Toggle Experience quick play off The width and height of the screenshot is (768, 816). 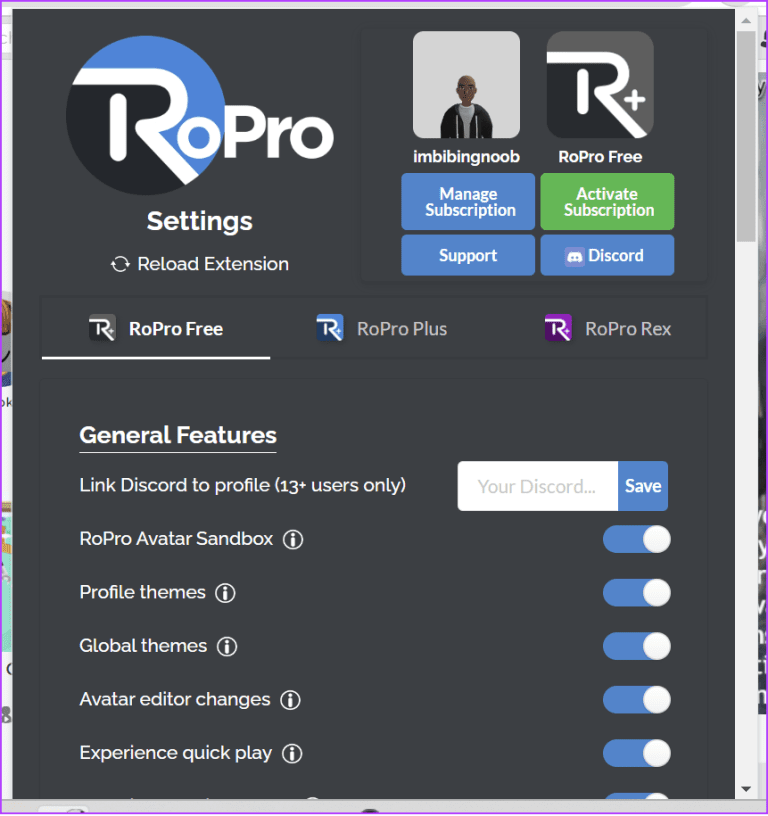tap(637, 753)
